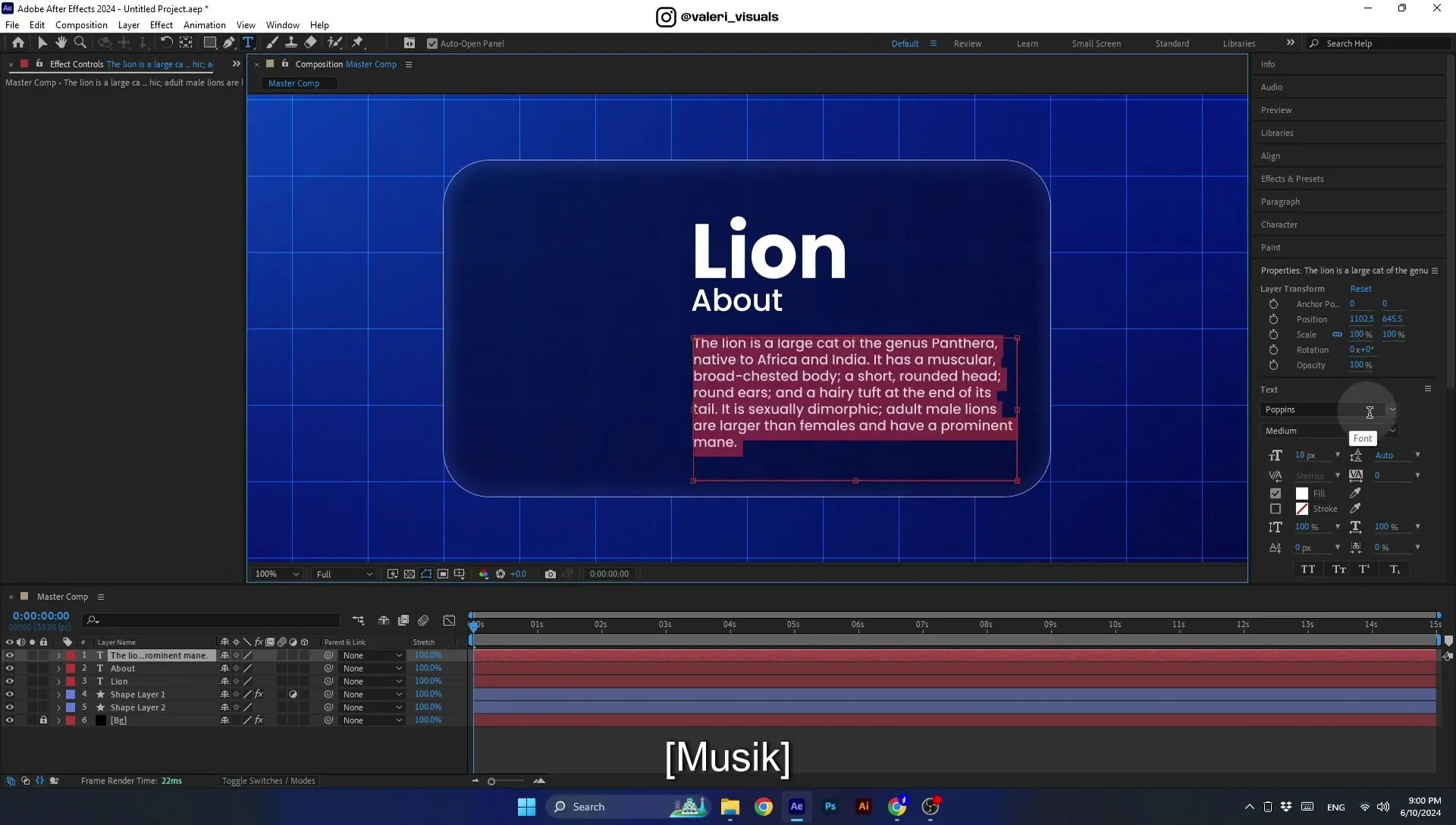The image size is (1456, 825).
Task: Click the white Fill color swatch
Action: click(1302, 493)
